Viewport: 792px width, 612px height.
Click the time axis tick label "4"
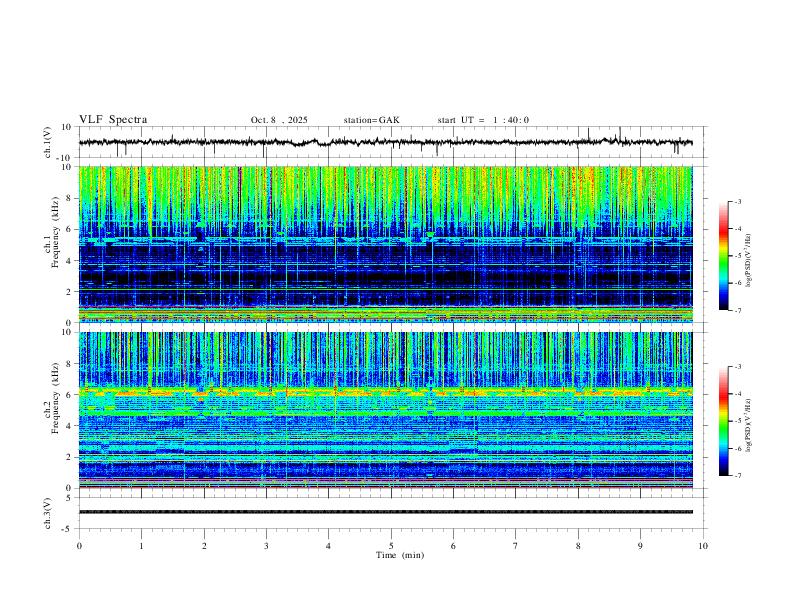pos(328,546)
